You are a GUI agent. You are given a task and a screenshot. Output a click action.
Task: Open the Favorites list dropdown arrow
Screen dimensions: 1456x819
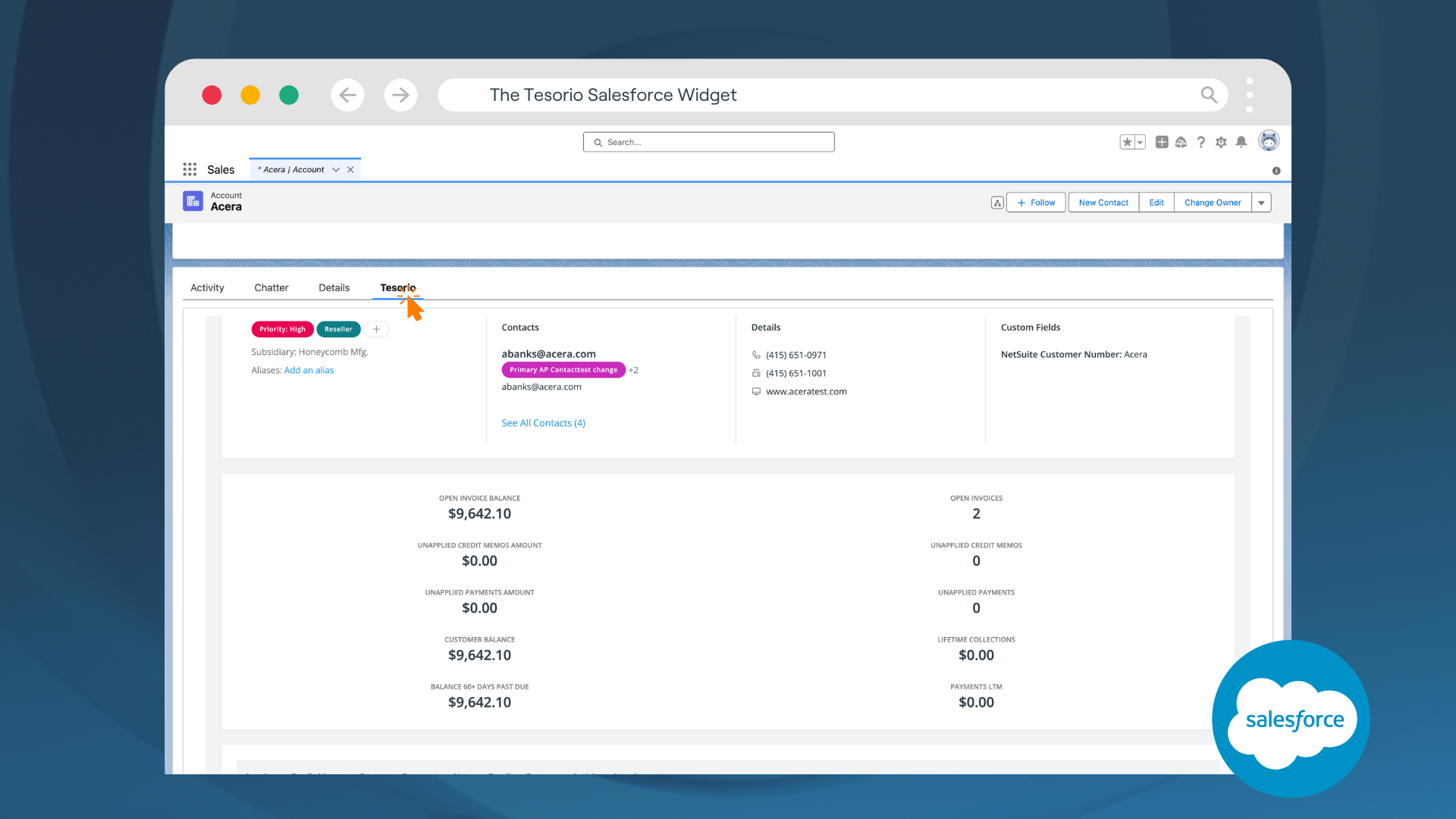pyautogui.click(x=1140, y=142)
